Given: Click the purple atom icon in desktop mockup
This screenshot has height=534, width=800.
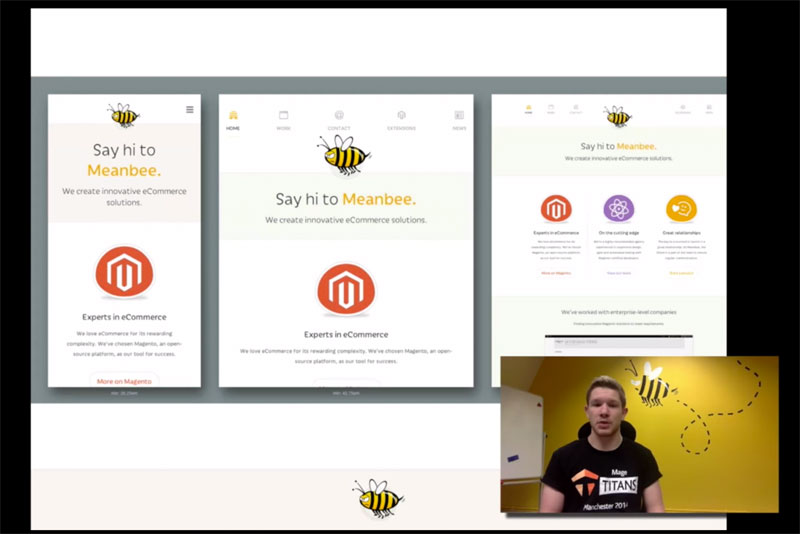Looking at the screenshot, I should (x=618, y=209).
